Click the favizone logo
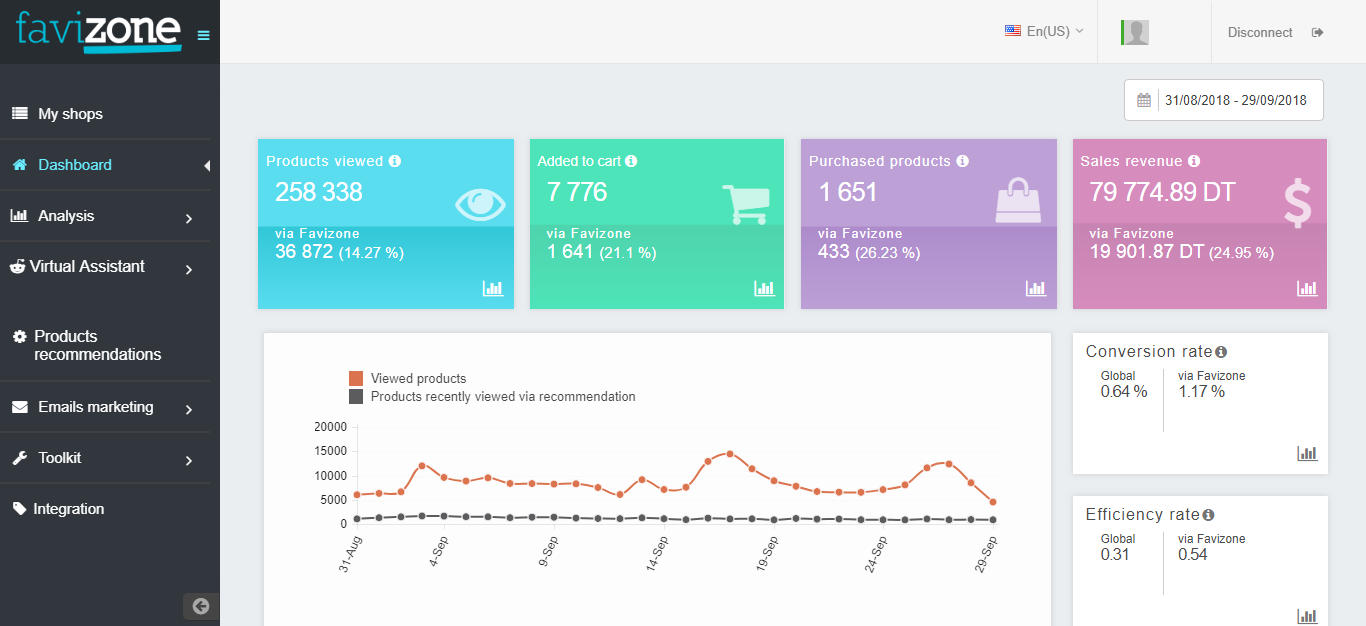Viewport: 1366px width, 626px height. (99, 32)
